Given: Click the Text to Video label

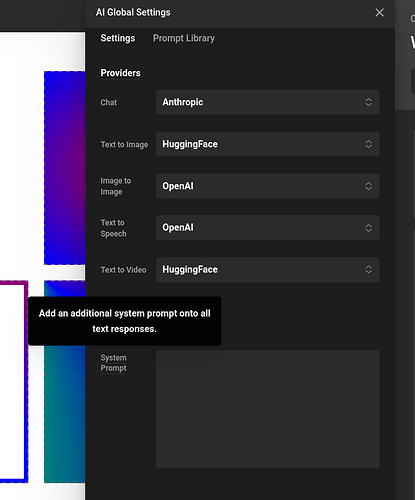Looking at the screenshot, I should pos(123,270).
